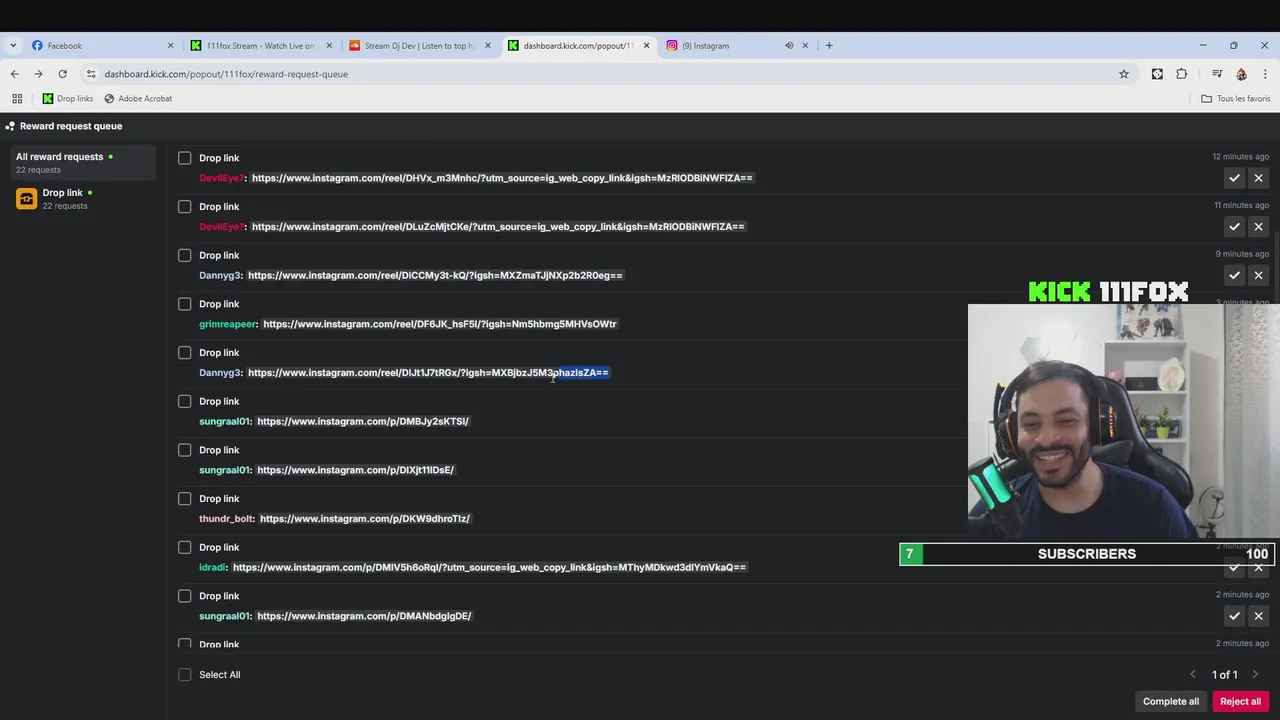The image size is (1280, 720).
Task: Open Dannyg3's DIJt1J7tRGx reel link
Action: click(428, 373)
